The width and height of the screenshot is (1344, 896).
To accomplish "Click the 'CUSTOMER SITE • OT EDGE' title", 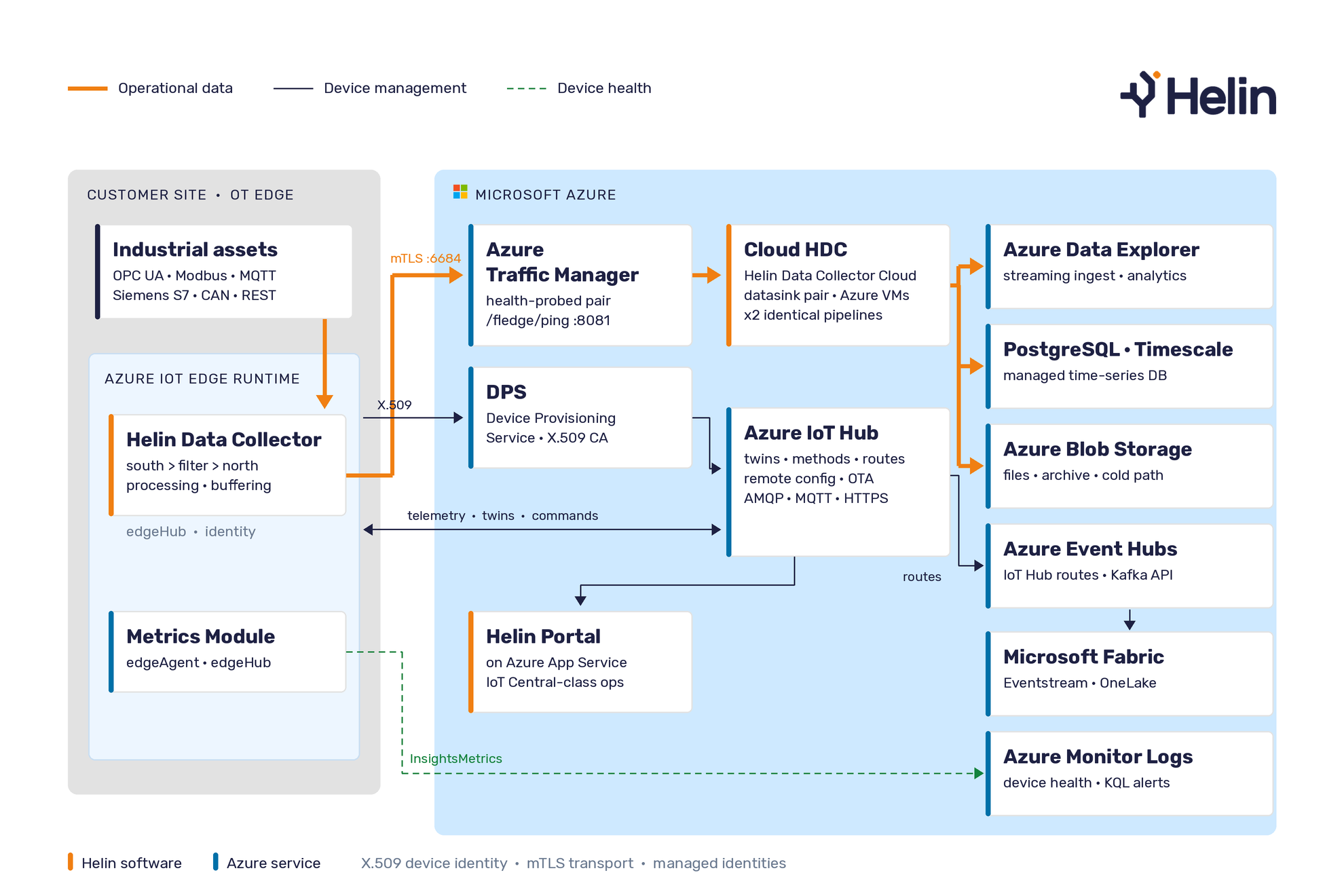I will pyautogui.click(x=190, y=195).
